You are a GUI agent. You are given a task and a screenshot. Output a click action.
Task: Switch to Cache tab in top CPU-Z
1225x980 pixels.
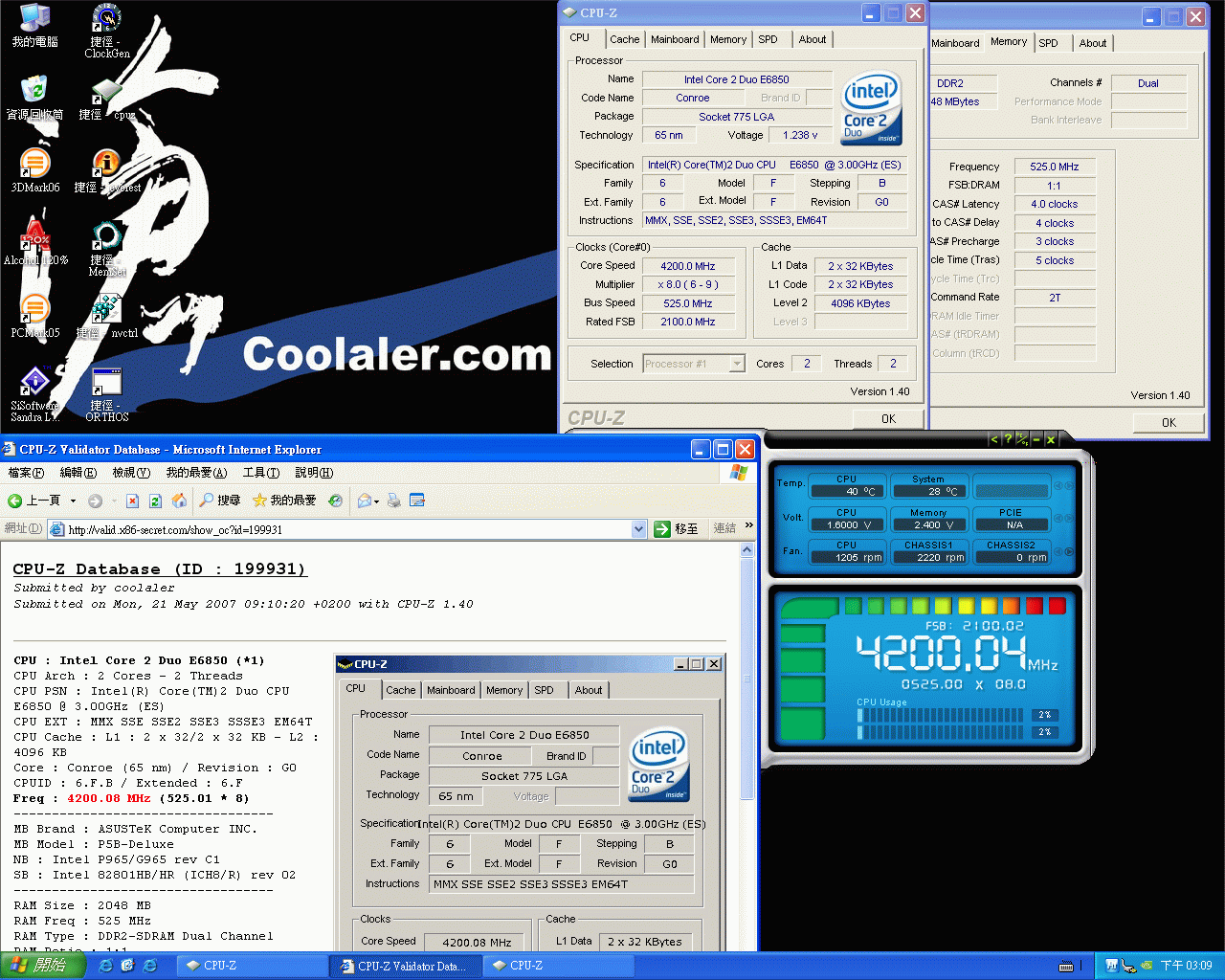[625, 39]
